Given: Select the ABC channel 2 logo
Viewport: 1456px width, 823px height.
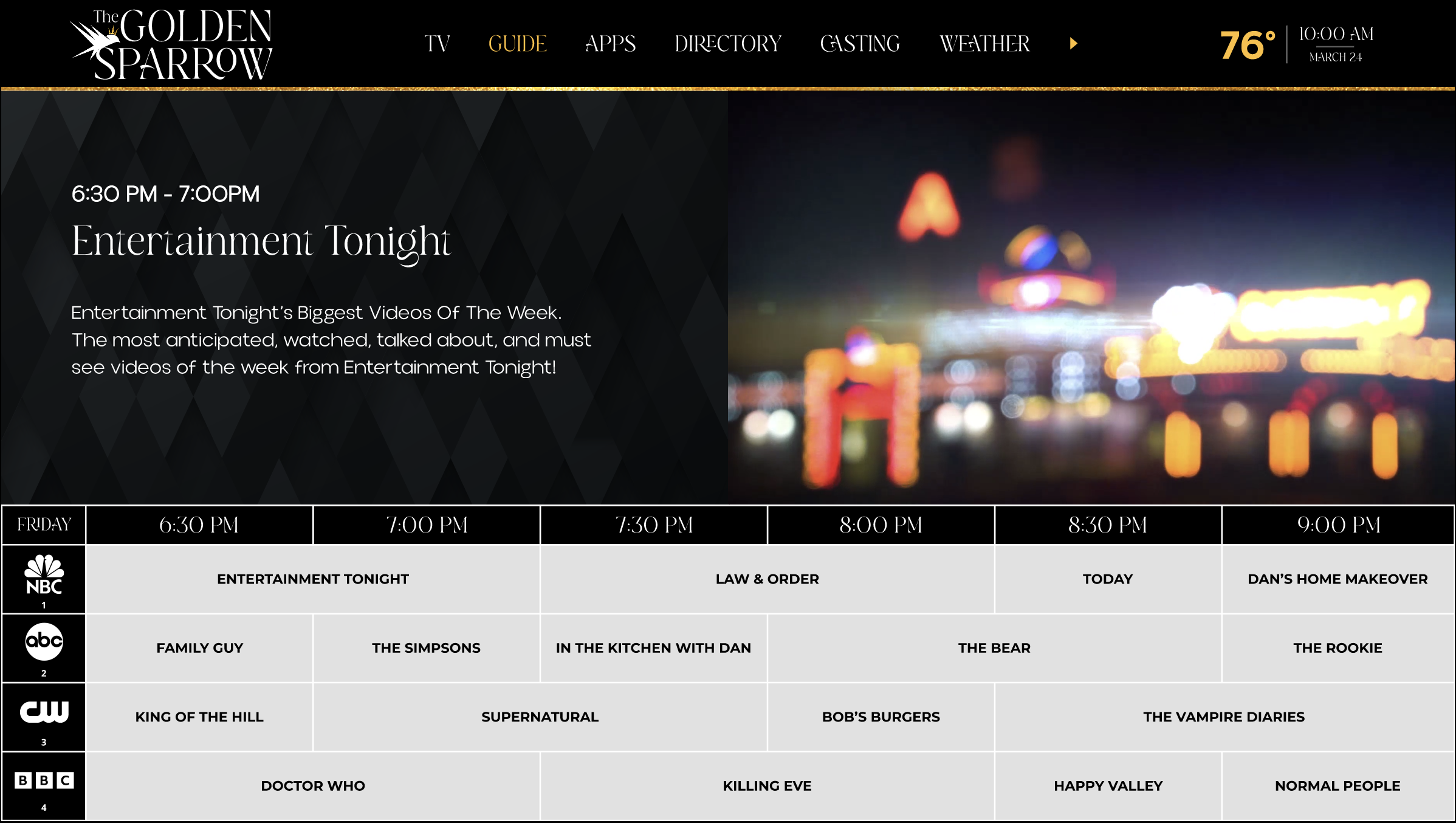Looking at the screenshot, I should pyautogui.click(x=44, y=648).
